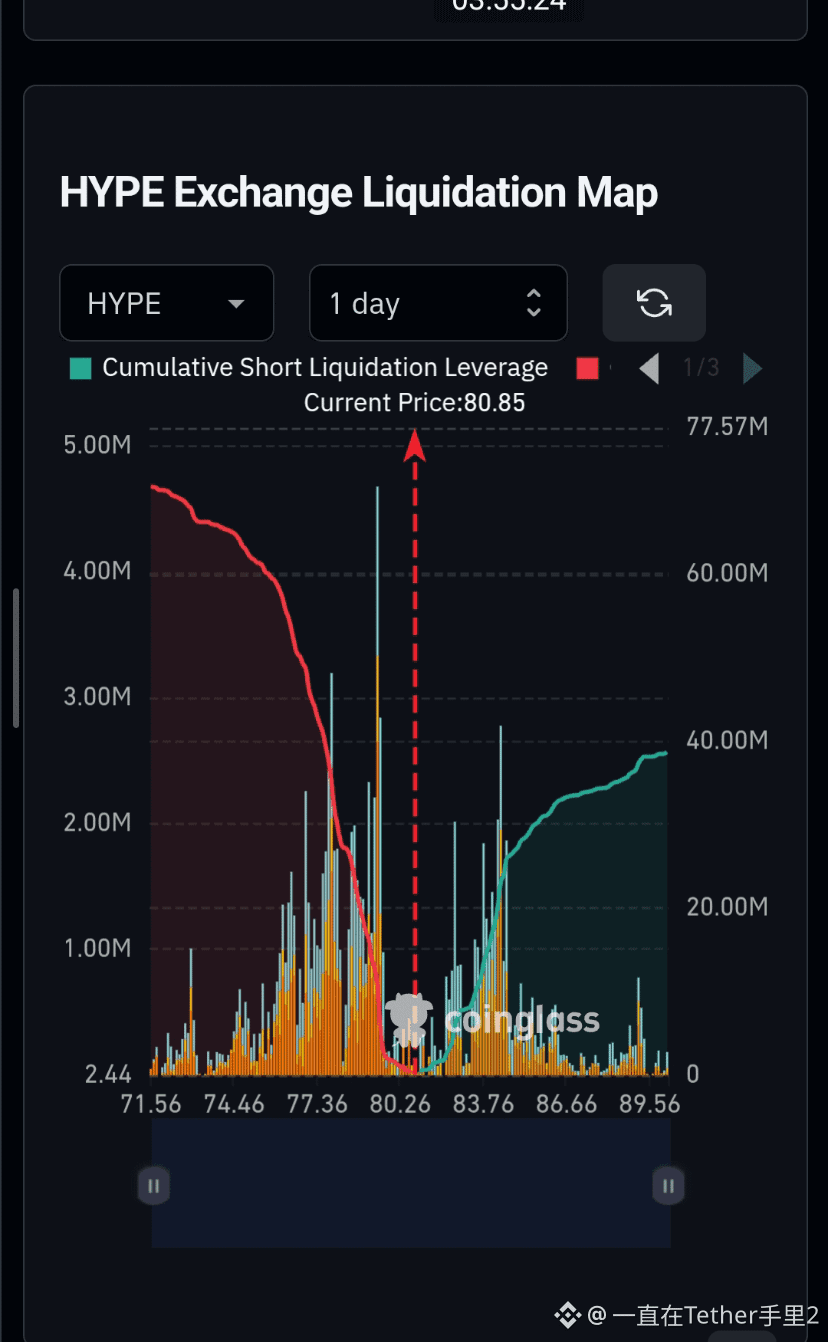Click the 2.44 left axis minimum label

(108, 1075)
